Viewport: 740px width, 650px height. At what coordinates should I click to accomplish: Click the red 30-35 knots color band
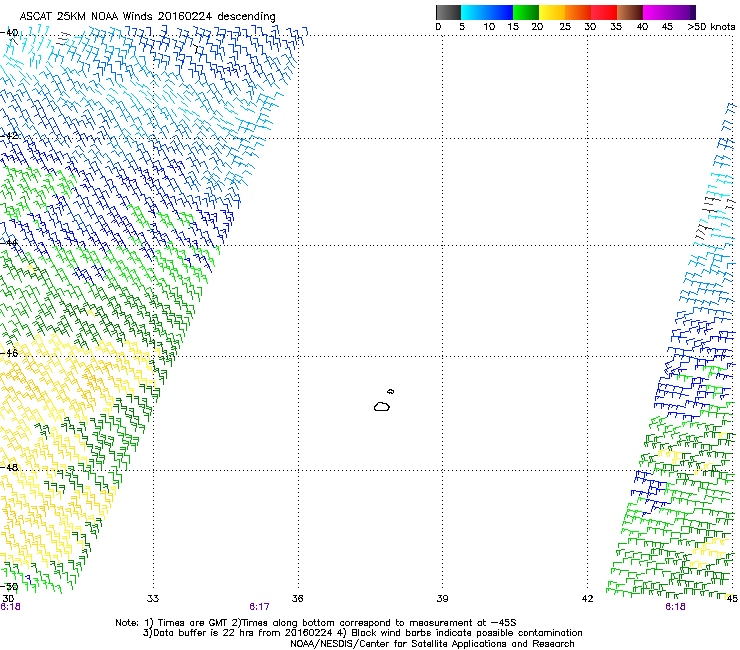[604, 12]
